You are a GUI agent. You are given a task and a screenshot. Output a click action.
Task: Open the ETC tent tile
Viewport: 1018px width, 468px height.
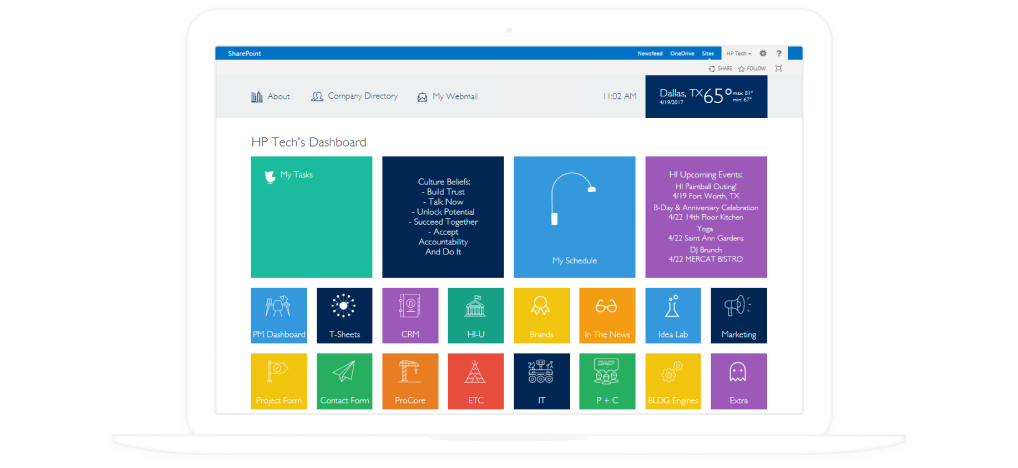[x=475, y=381]
